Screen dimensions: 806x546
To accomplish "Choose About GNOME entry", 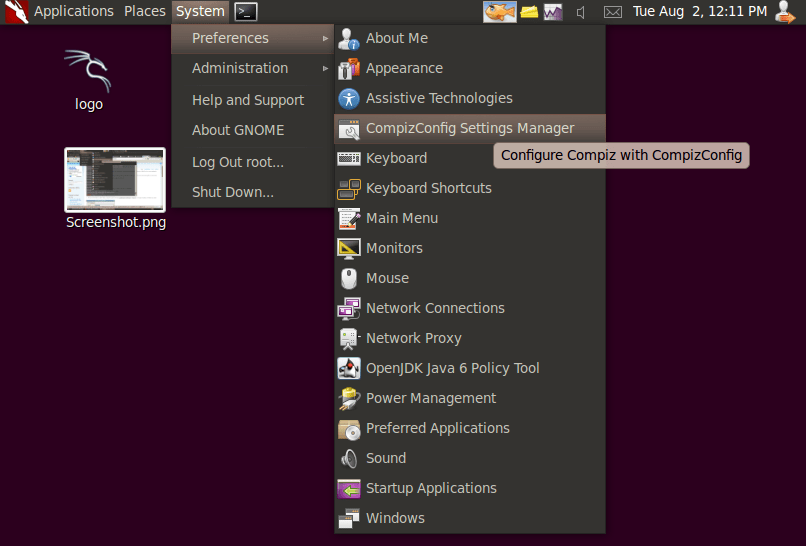I will pyautogui.click(x=238, y=130).
